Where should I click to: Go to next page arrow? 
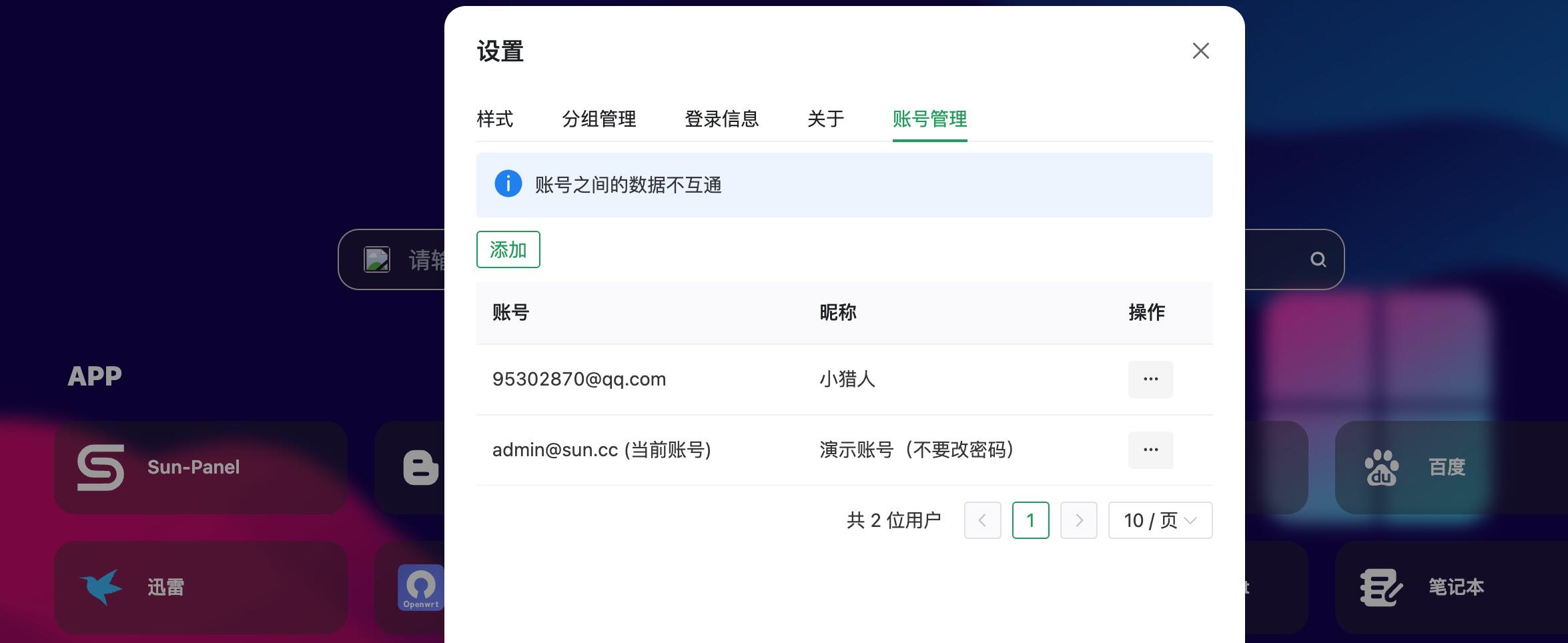[1079, 520]
